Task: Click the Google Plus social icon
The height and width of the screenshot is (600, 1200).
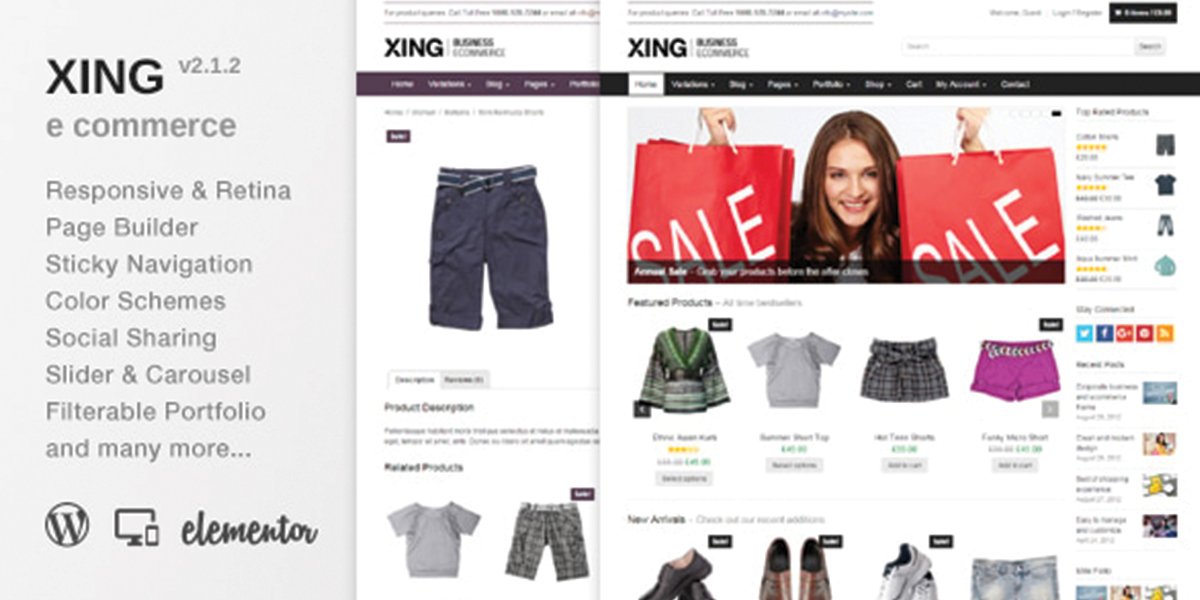Action: pyautogui.click(x=1124, y=333)
